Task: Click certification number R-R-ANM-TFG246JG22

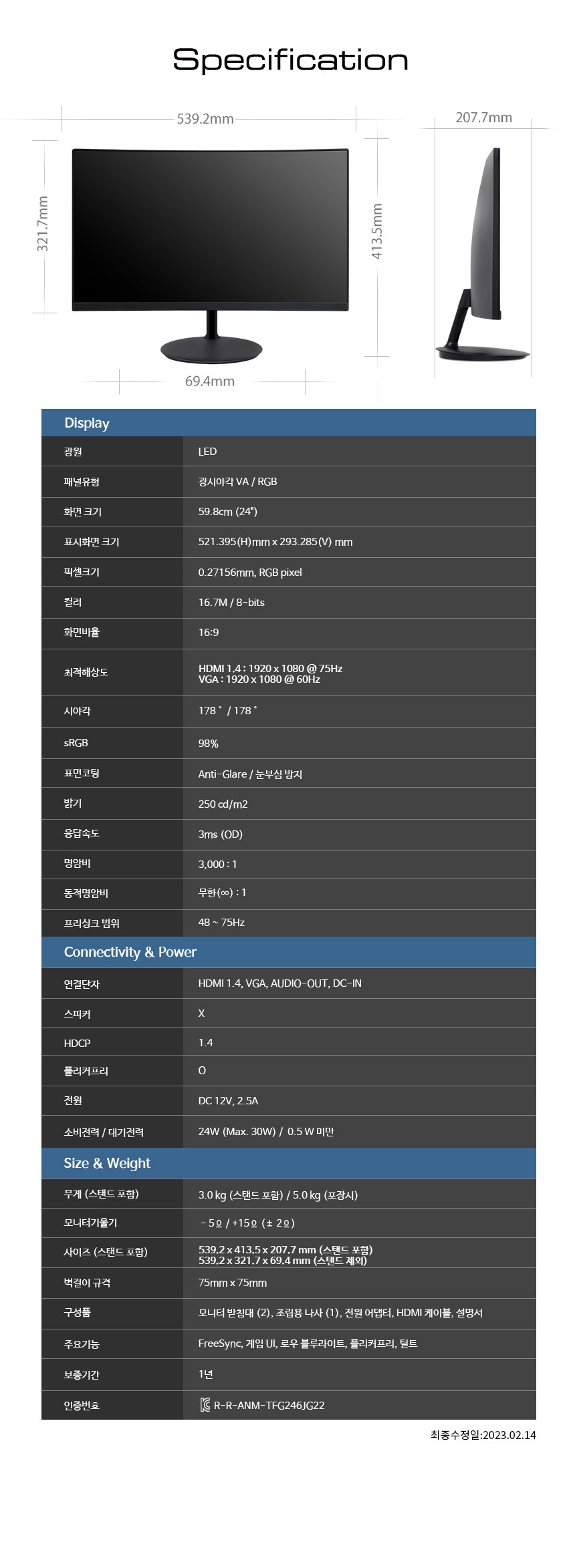Action: [x=269, y=1405]
